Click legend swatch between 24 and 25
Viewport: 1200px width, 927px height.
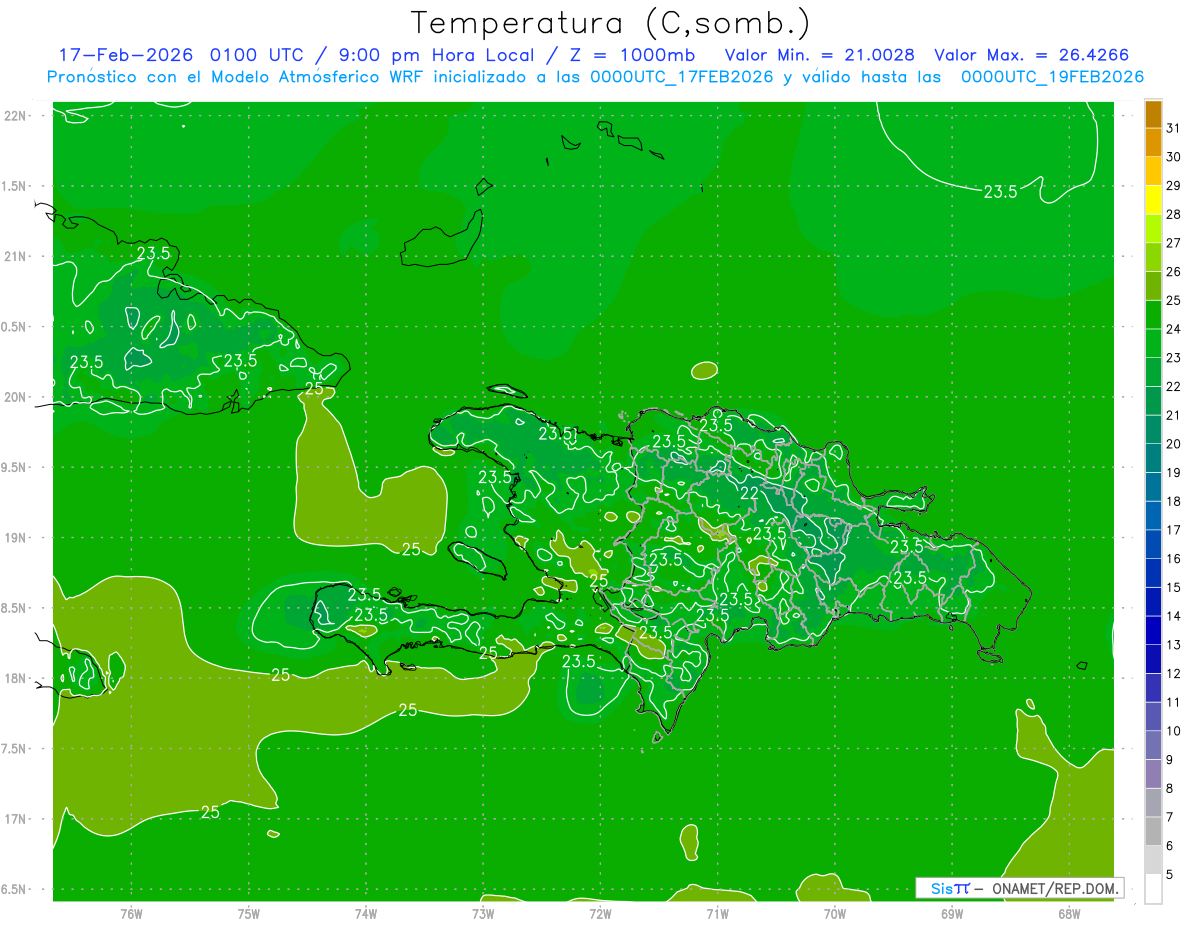(1153, 315)
